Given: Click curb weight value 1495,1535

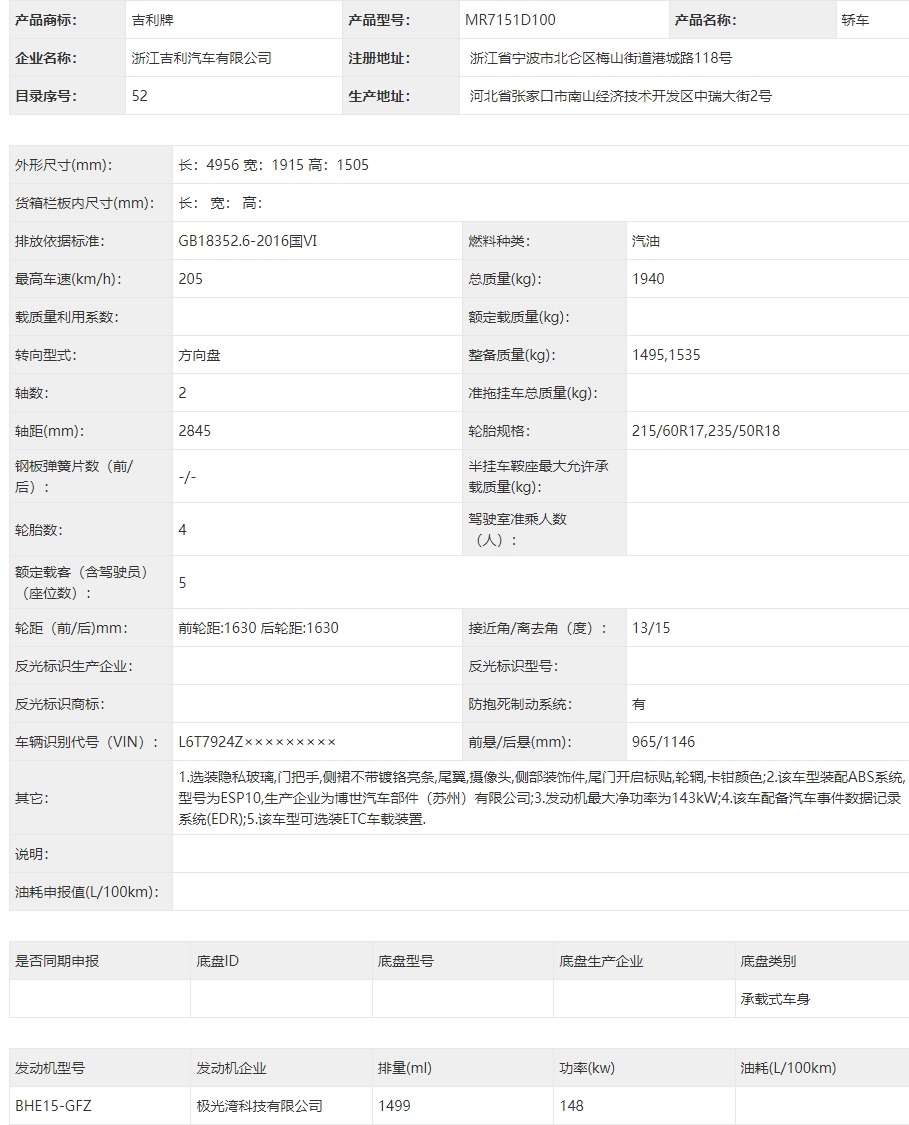Looking at the screenshot, I should [x=666, y=355].
